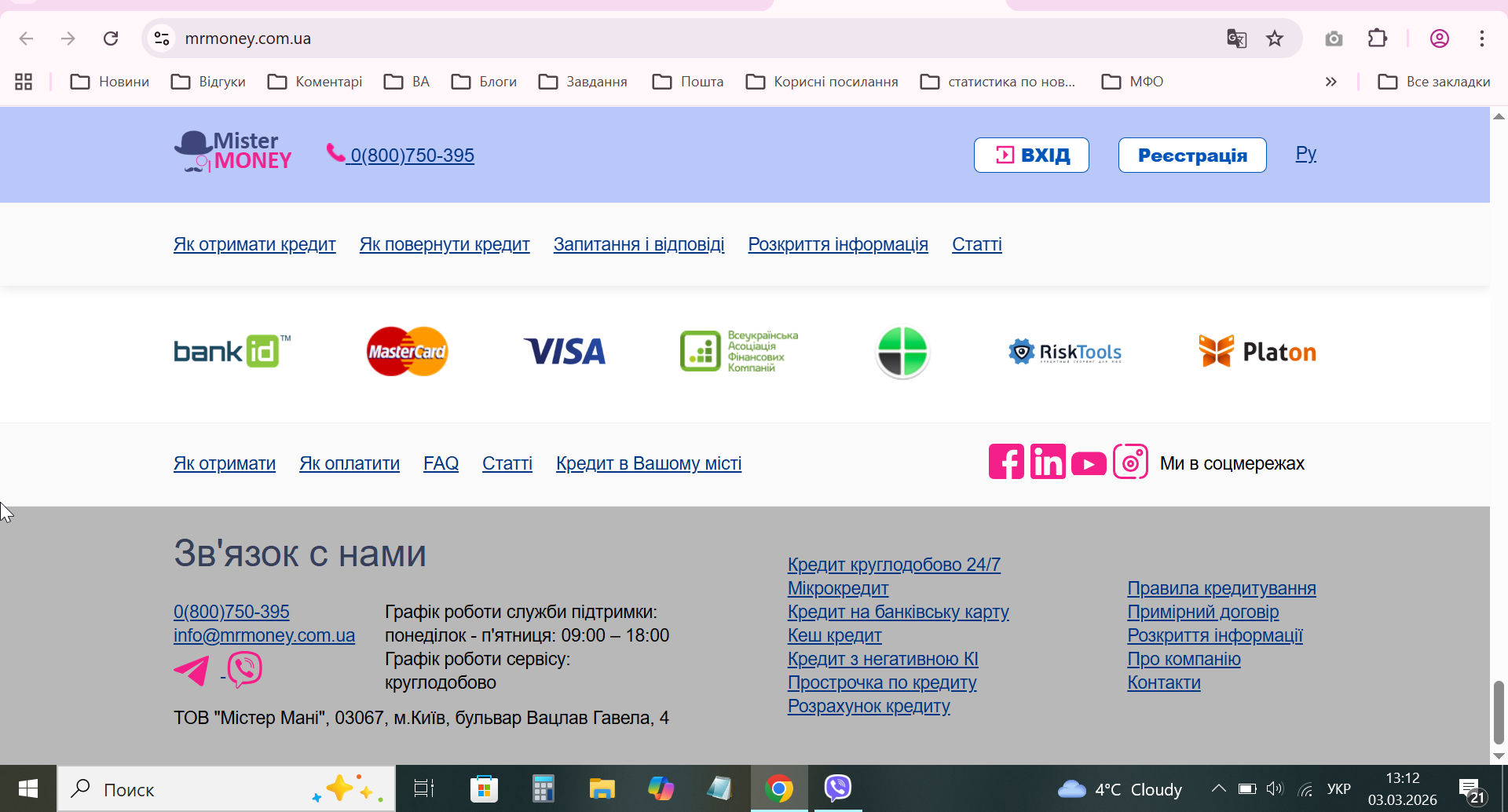Expand hidden bookmarks chevron
The height and width of the screenshot is (812, 1508).
coord(1330,82)
